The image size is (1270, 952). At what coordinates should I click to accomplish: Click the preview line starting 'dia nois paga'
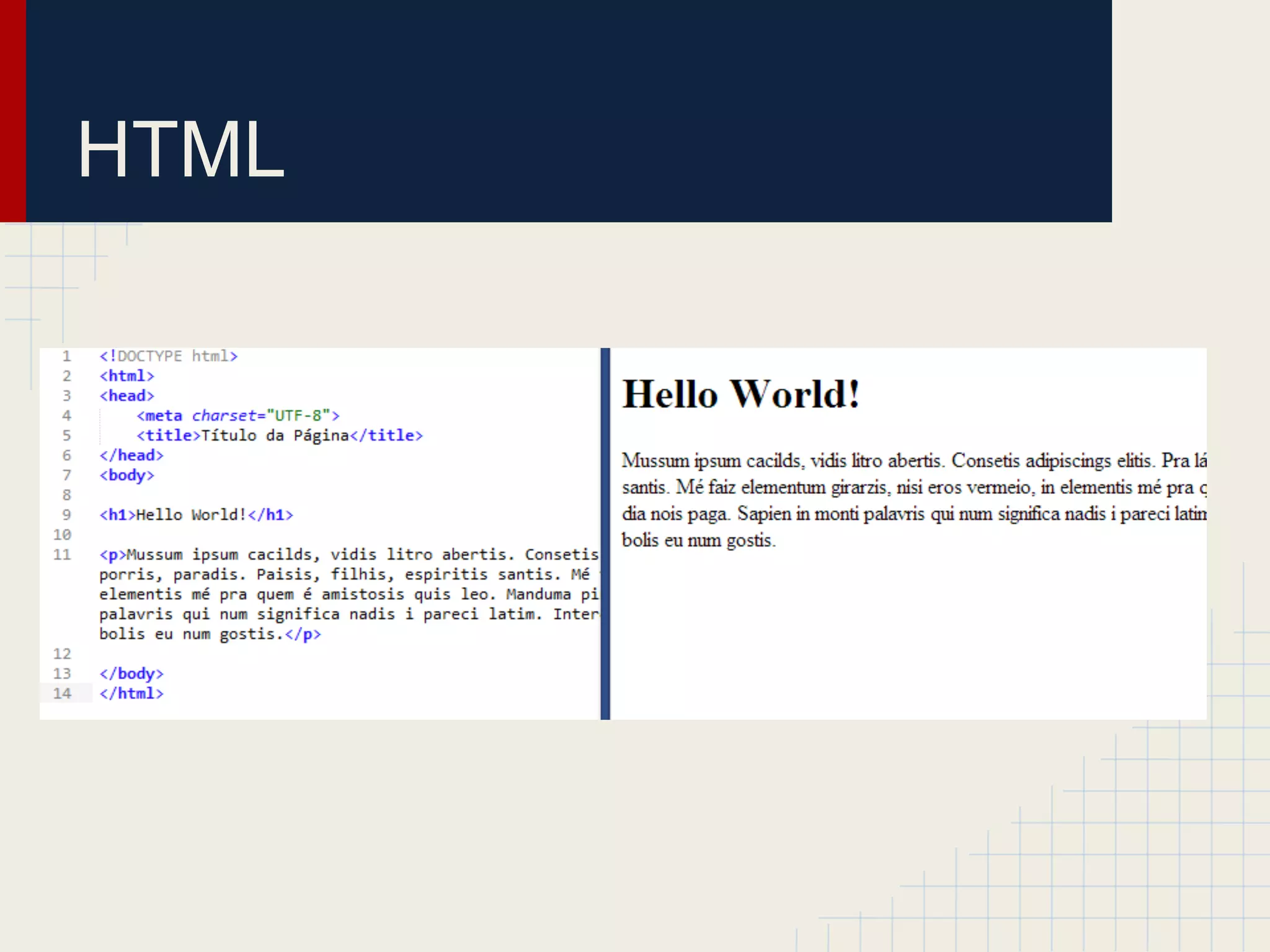coord(914,514)
